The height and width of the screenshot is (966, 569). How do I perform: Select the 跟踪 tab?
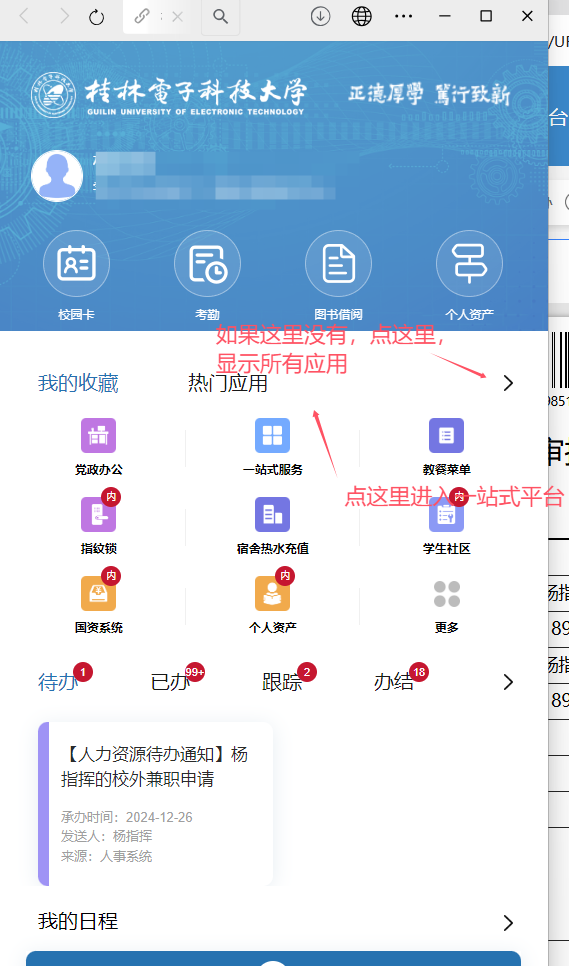point(282,682)
